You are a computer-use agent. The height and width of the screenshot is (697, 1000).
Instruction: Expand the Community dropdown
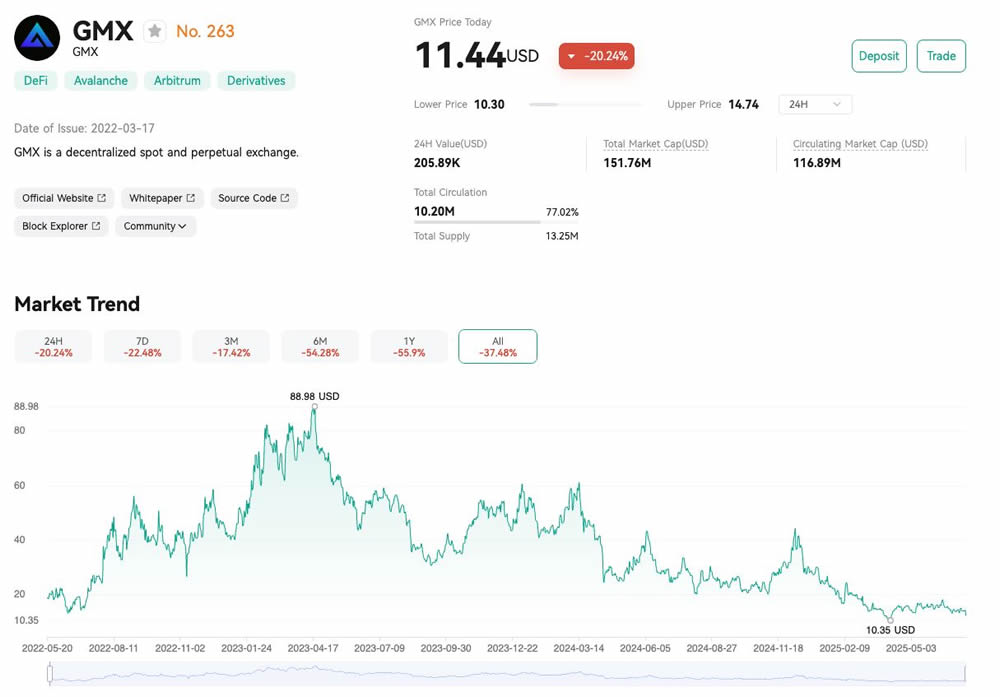[x=155, y=226]
